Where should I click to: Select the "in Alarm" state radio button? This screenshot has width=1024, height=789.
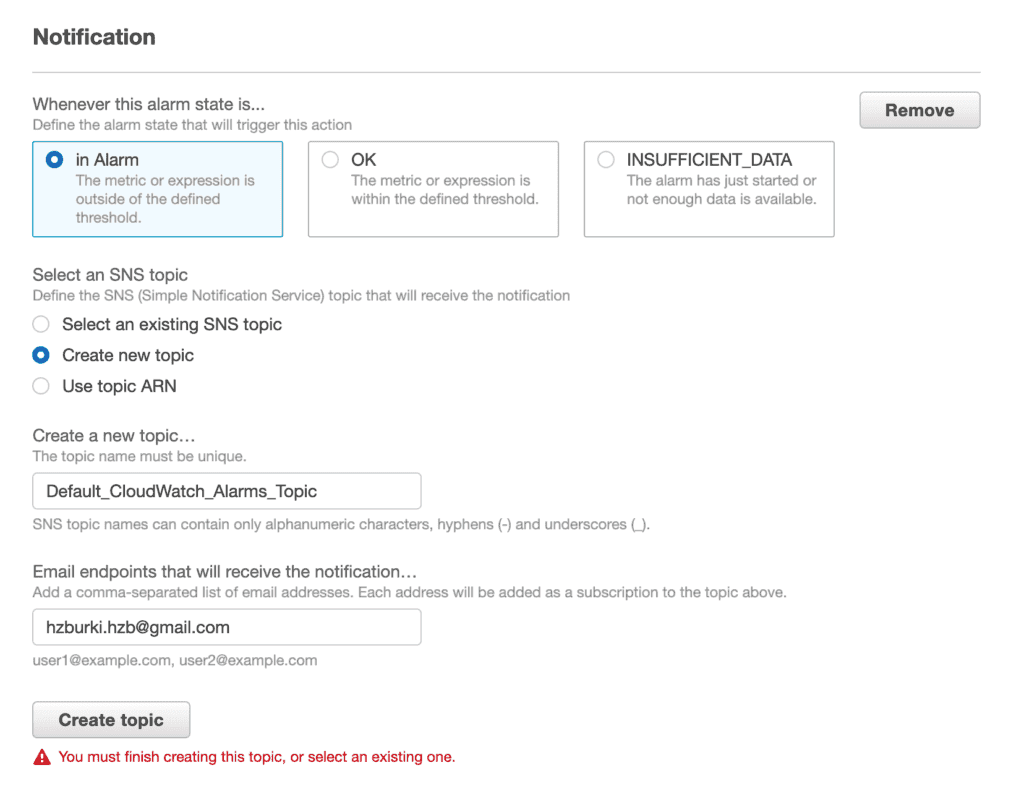click(x=55, y=160)
